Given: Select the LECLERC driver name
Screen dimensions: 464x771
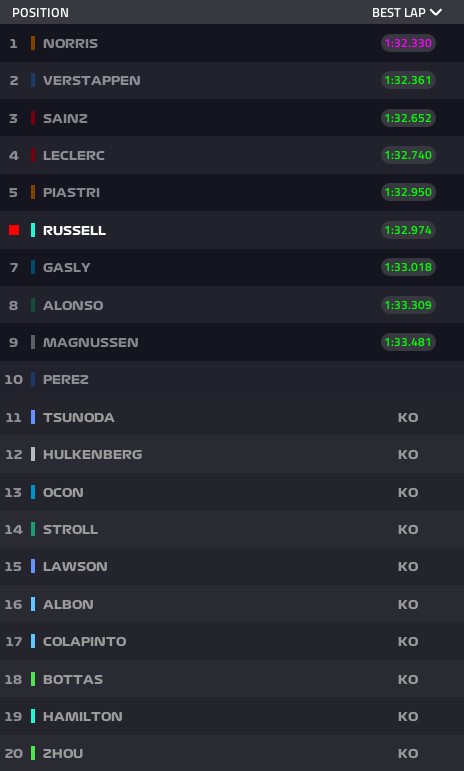Looking at the screenshot, I should click(74, 155).
